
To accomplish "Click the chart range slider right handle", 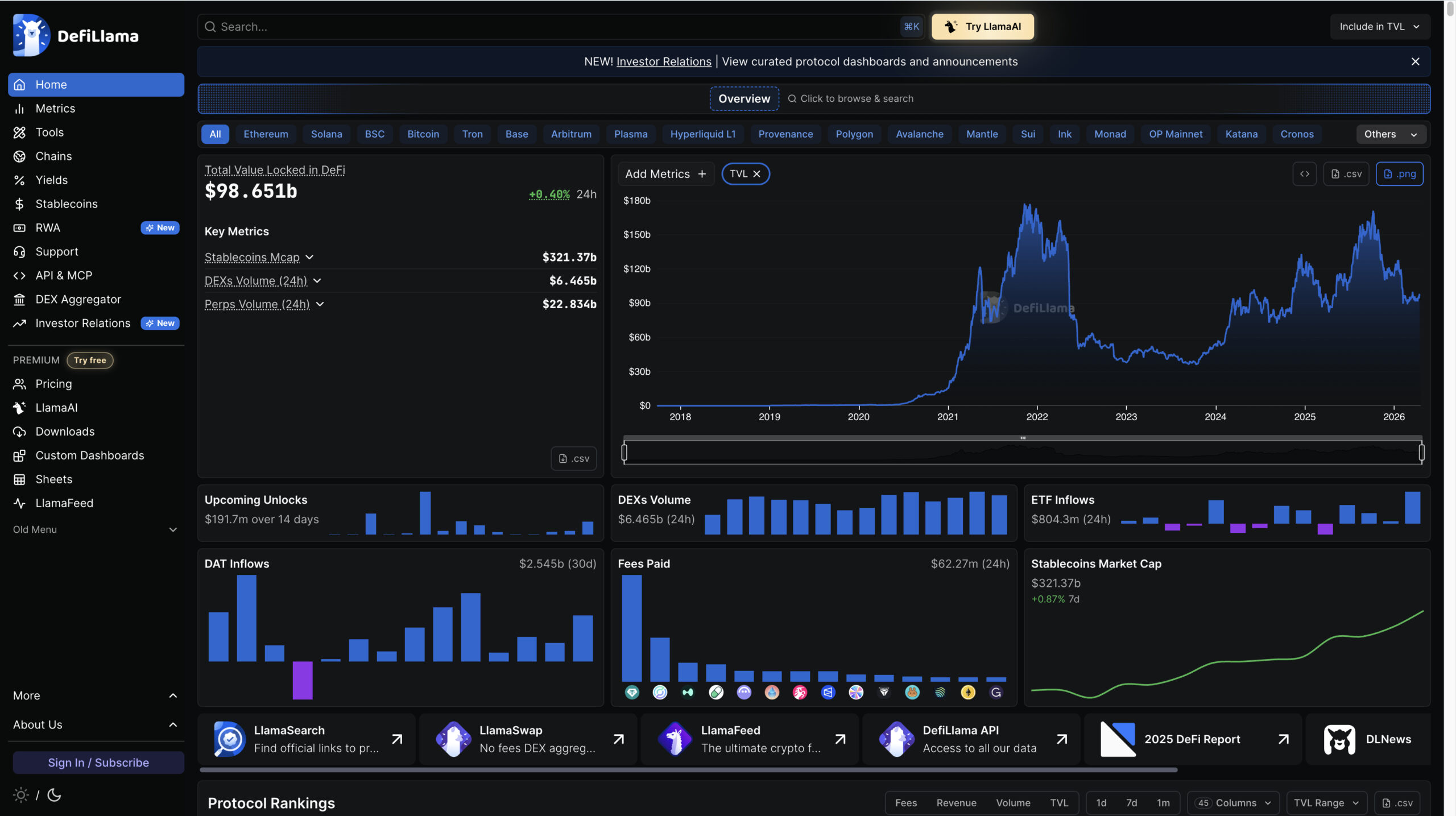I will pyautogui.click(x=1421, y=453).
